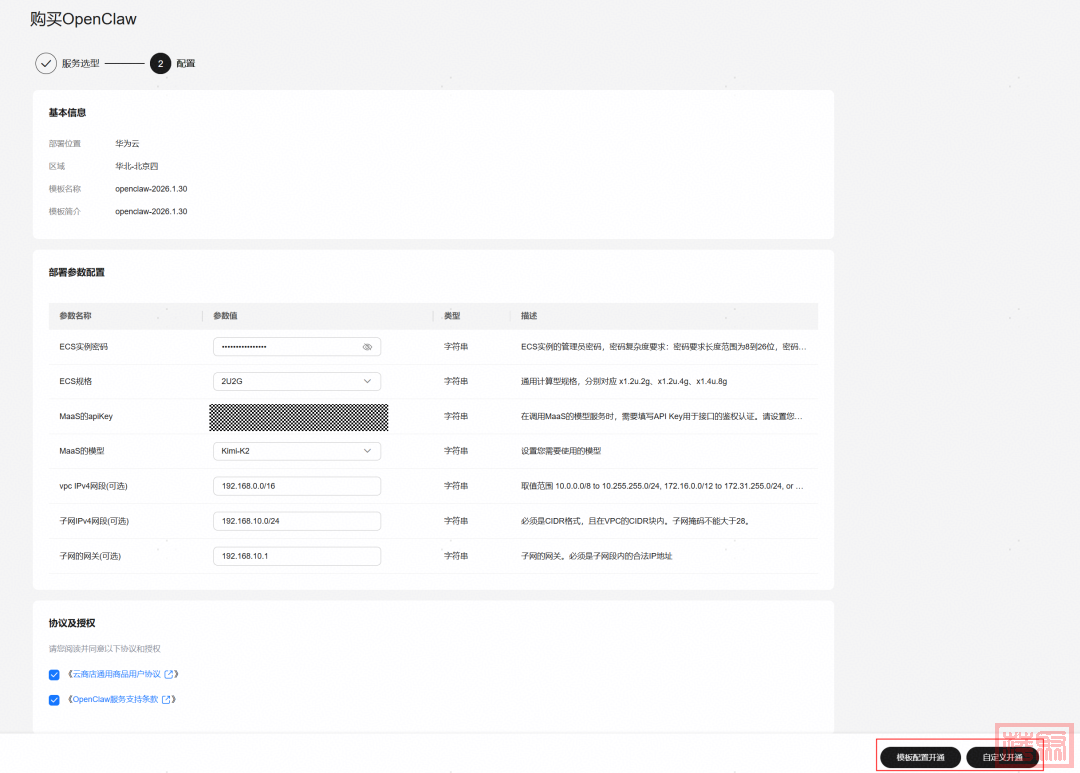1080x773 pixels.
Task: Click the 自定义开通 button
Action: click(x=1002, y=757)
